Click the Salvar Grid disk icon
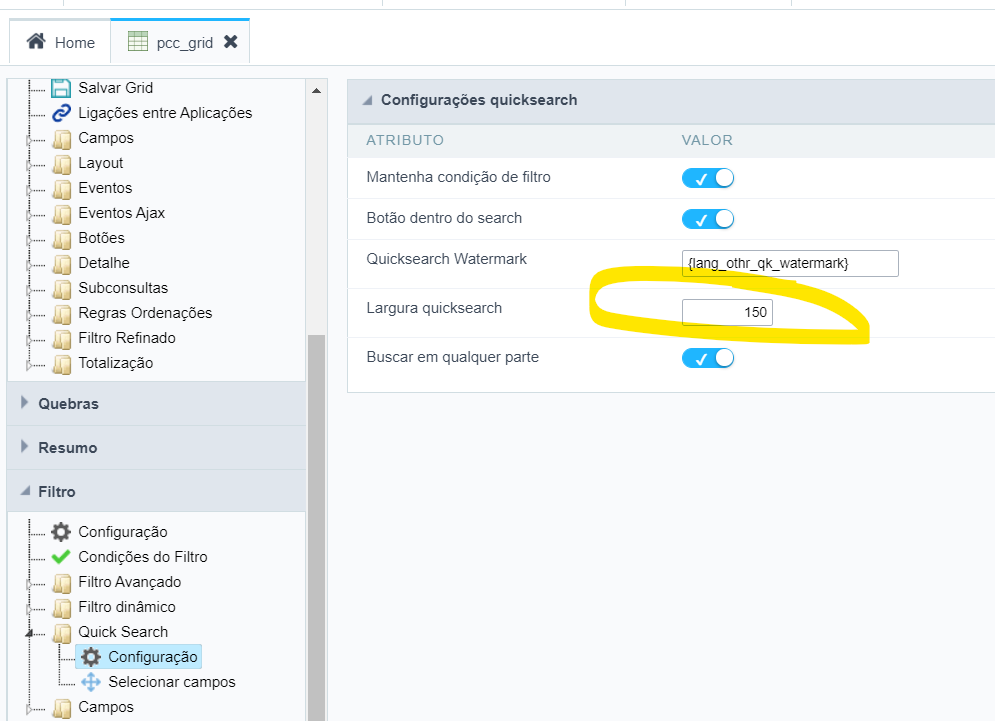This screenshot has width=995, height=721. pos(61,88)
